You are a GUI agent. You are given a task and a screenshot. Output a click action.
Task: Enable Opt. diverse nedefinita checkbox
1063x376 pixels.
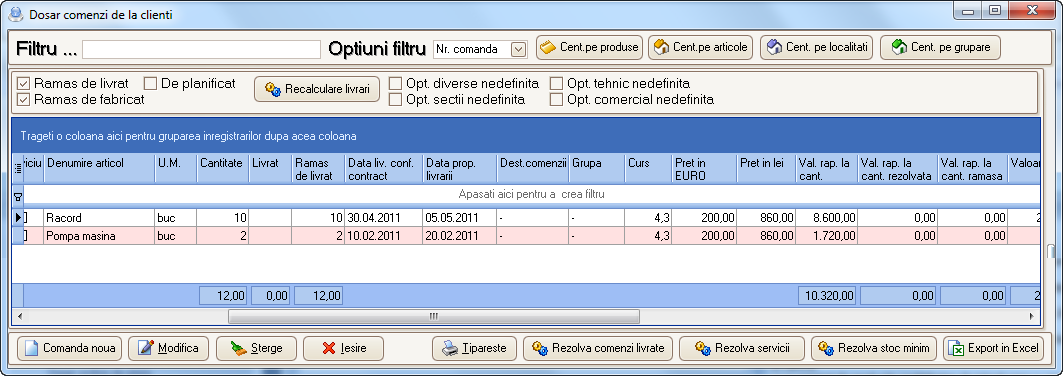[x=395, y=84]
